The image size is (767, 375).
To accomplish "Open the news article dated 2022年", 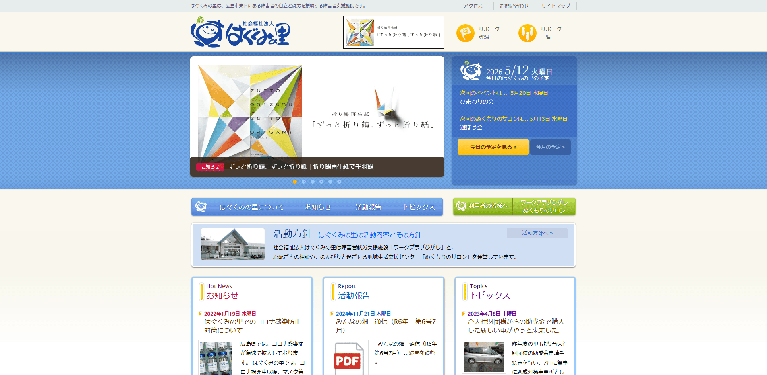I will point(252,326).
